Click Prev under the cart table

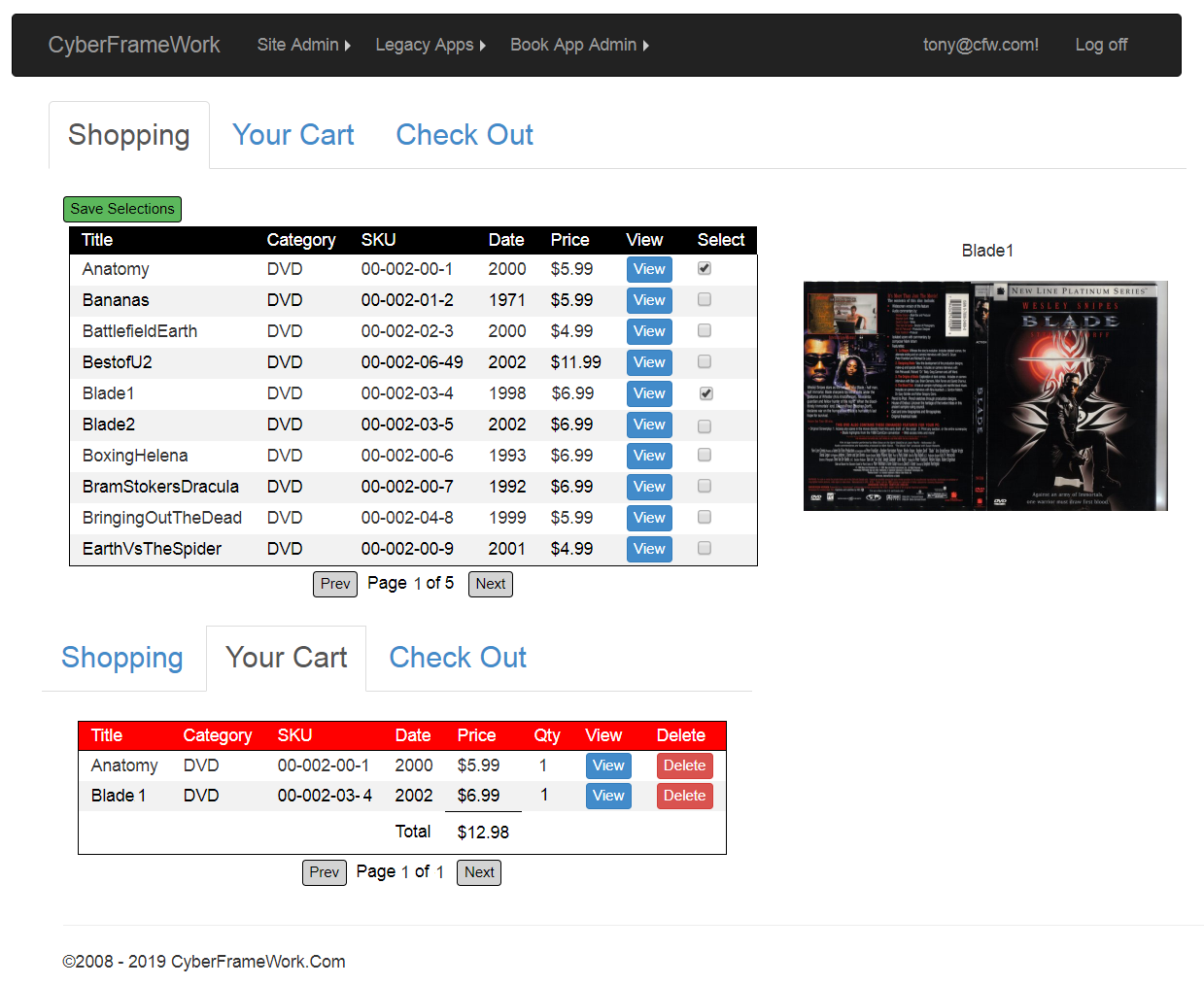325,872
